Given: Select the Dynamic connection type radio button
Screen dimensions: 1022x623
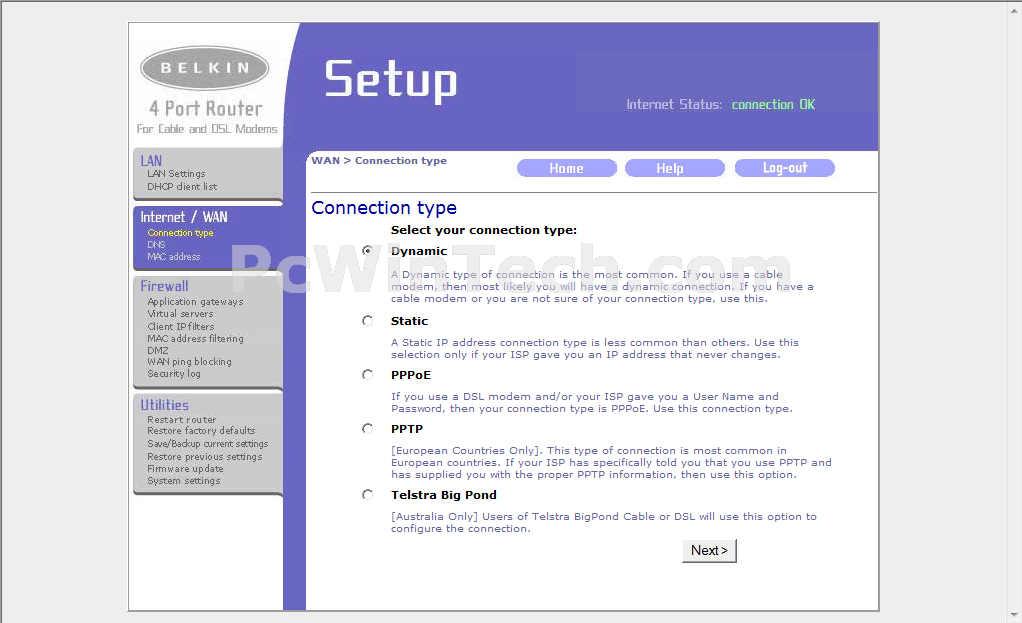Looking at the screenshot, I should pos(368,250).
